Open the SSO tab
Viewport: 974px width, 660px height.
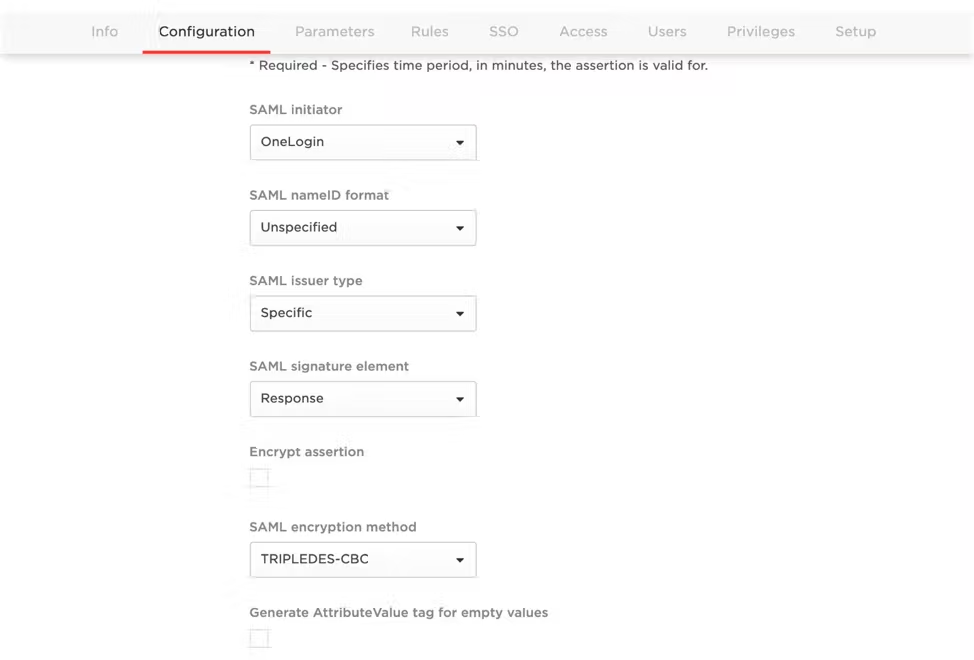tap(503, 32)
